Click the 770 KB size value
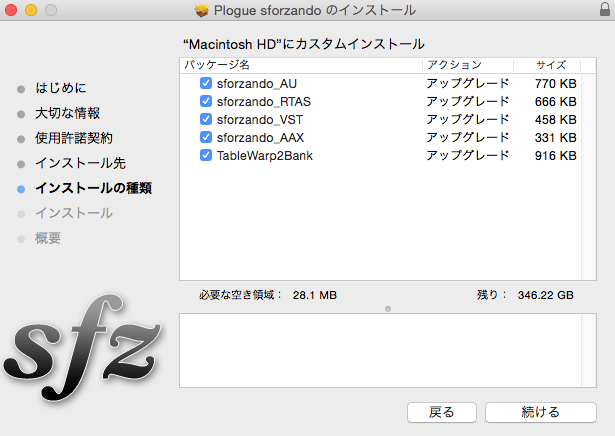The image size is (615, 436). coord(555,84)
